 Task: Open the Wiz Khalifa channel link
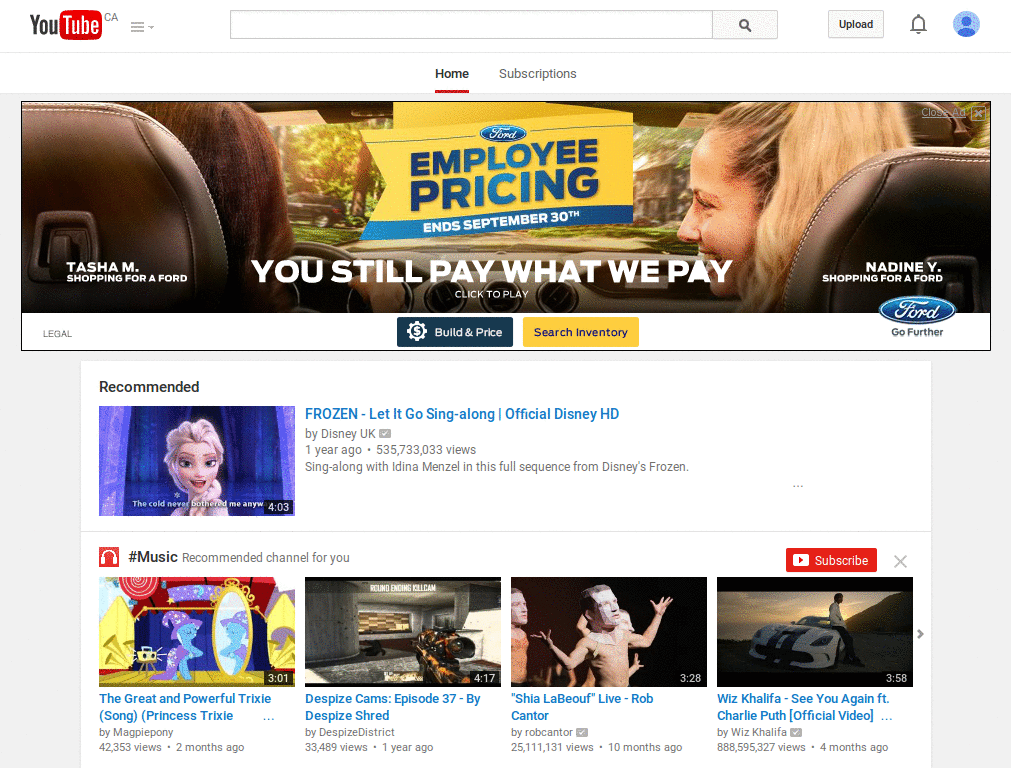(x=758, y=732)
